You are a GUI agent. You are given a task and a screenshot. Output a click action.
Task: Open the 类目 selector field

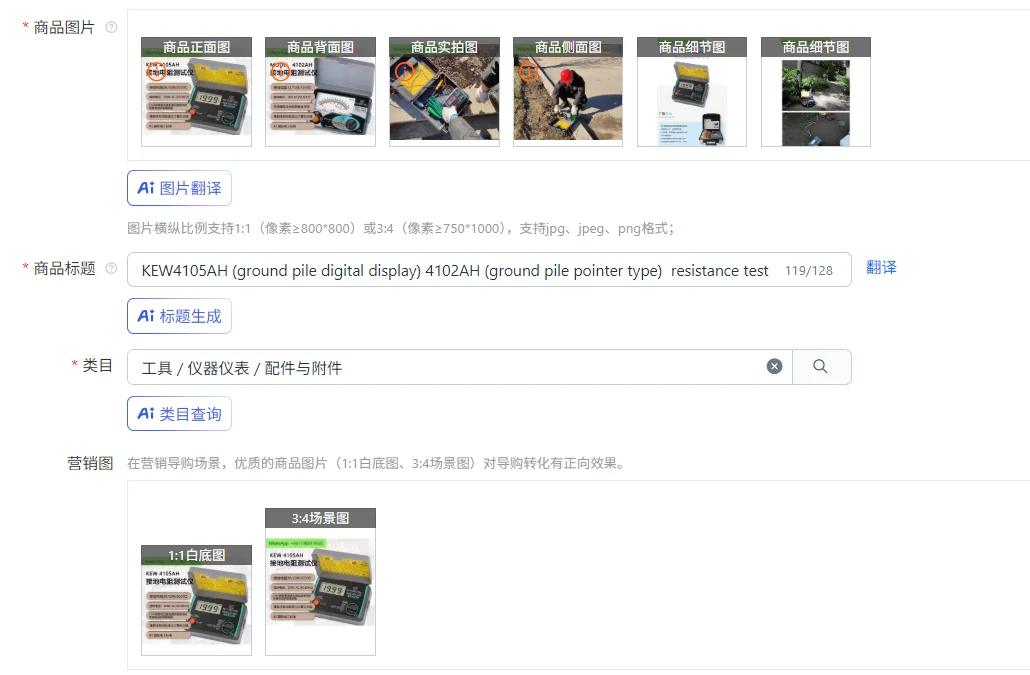point(460,367)
